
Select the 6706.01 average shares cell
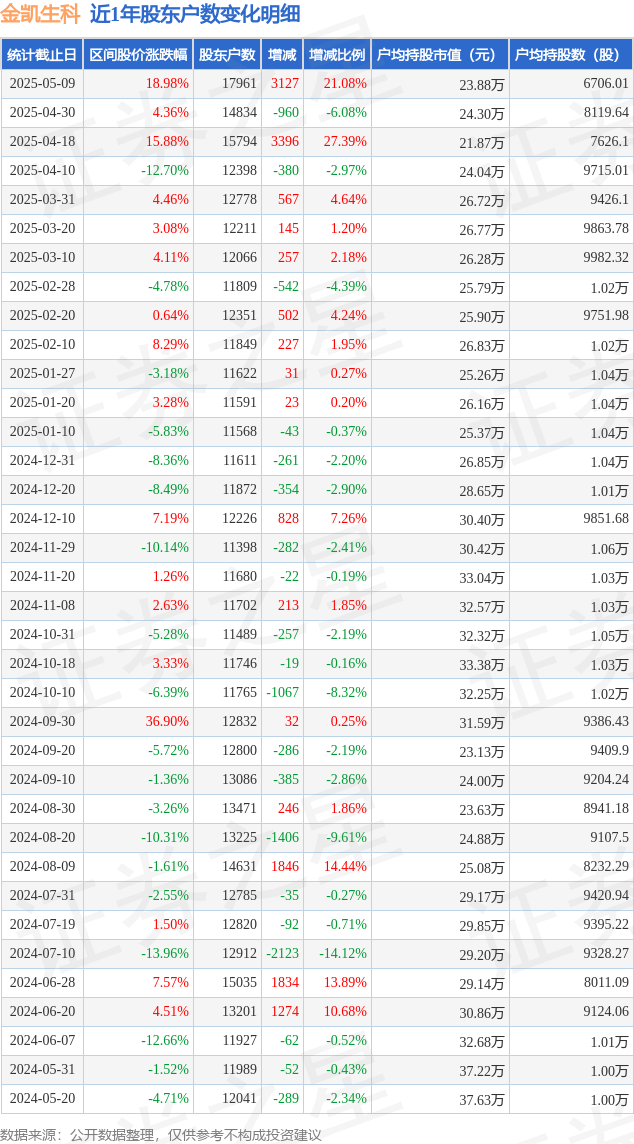(x=606, y=83)
